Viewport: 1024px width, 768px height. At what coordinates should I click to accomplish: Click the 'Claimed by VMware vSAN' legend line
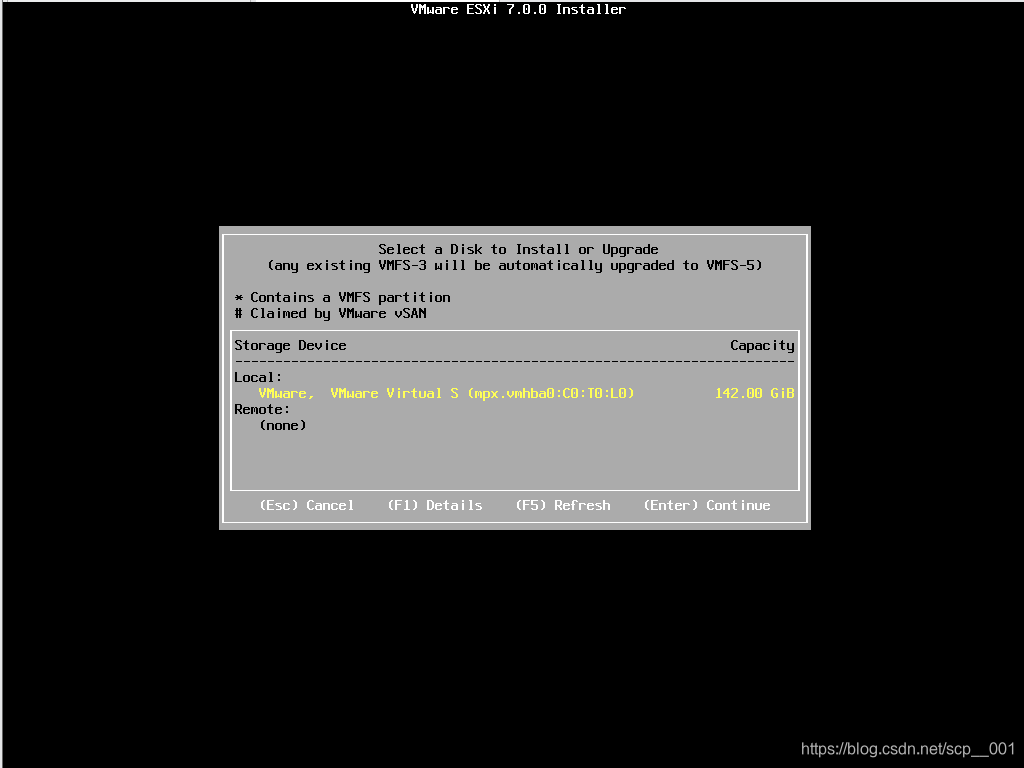click(x=330, y=313)
